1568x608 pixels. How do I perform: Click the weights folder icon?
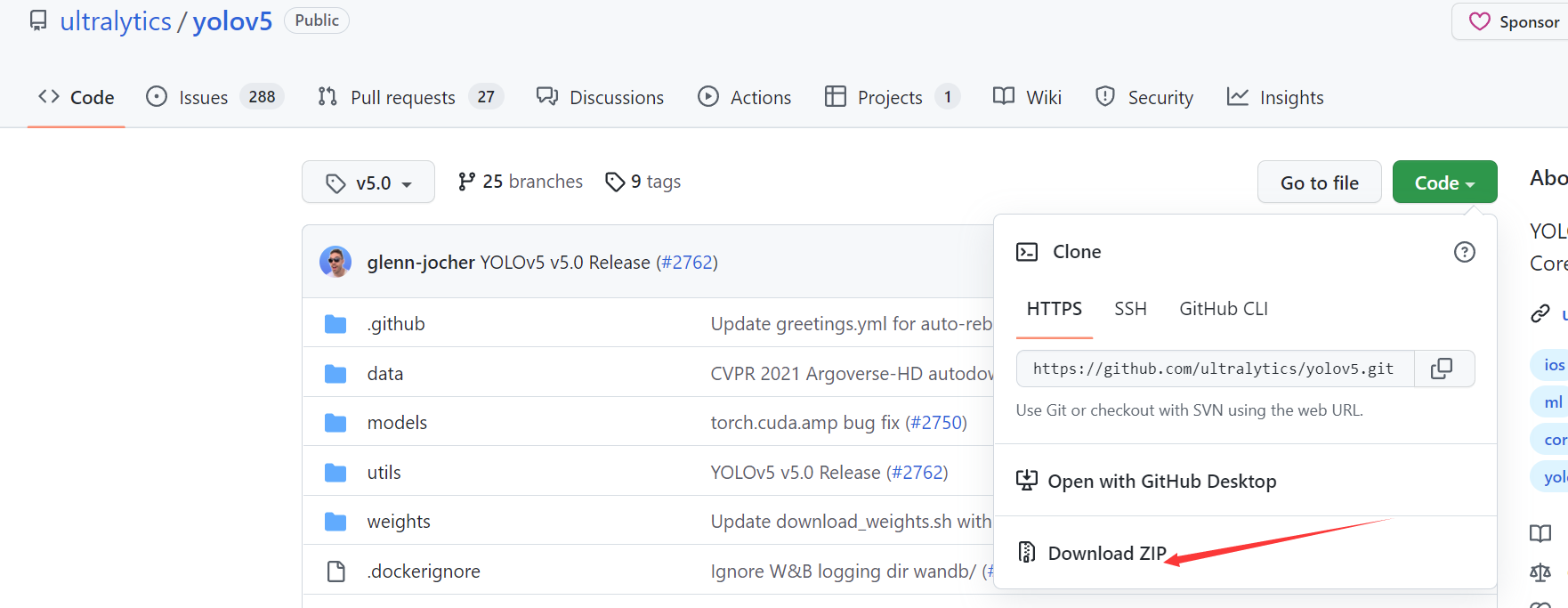[x=335, y=522]
